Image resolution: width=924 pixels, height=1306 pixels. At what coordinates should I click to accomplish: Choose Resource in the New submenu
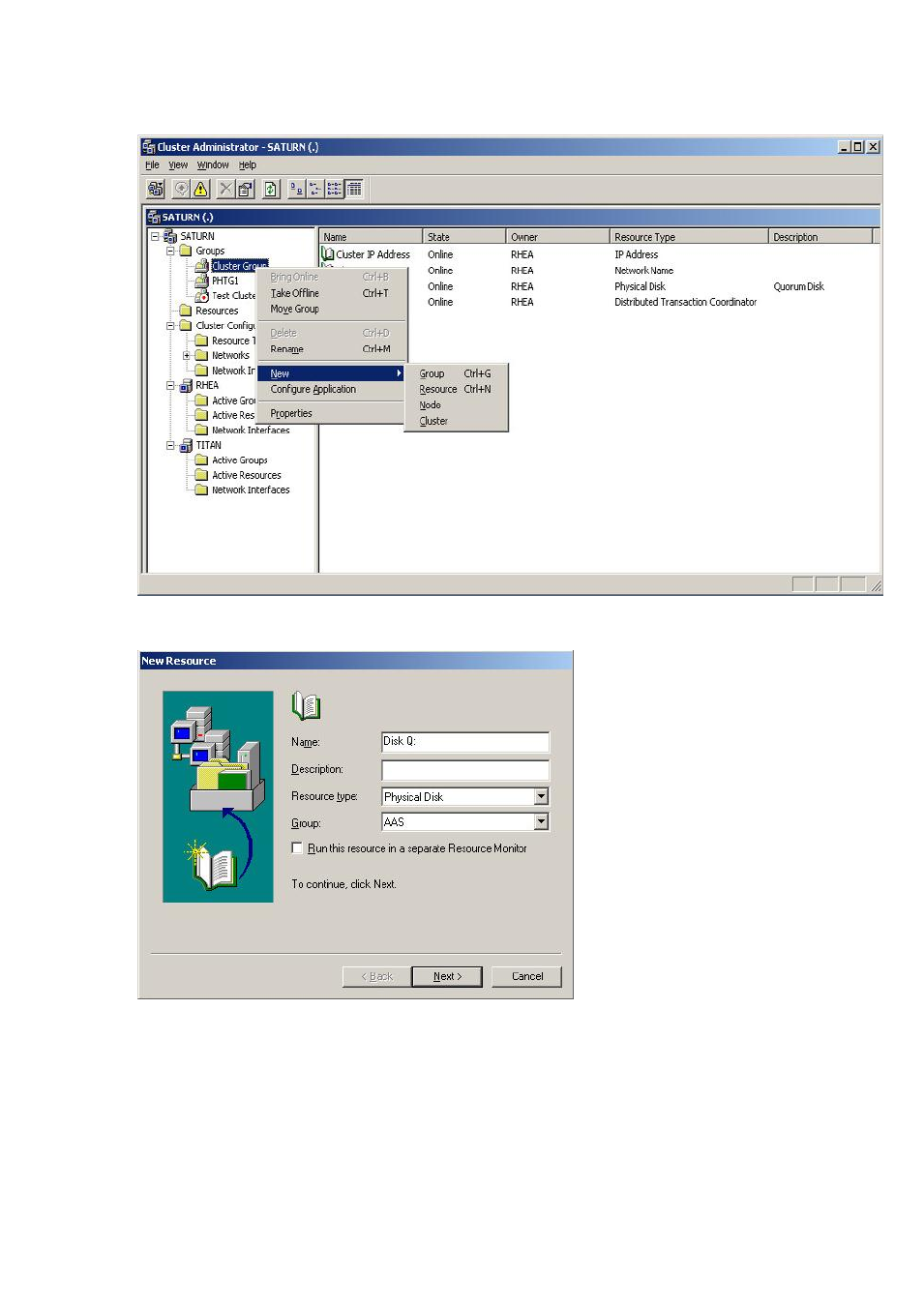point(456,389)
